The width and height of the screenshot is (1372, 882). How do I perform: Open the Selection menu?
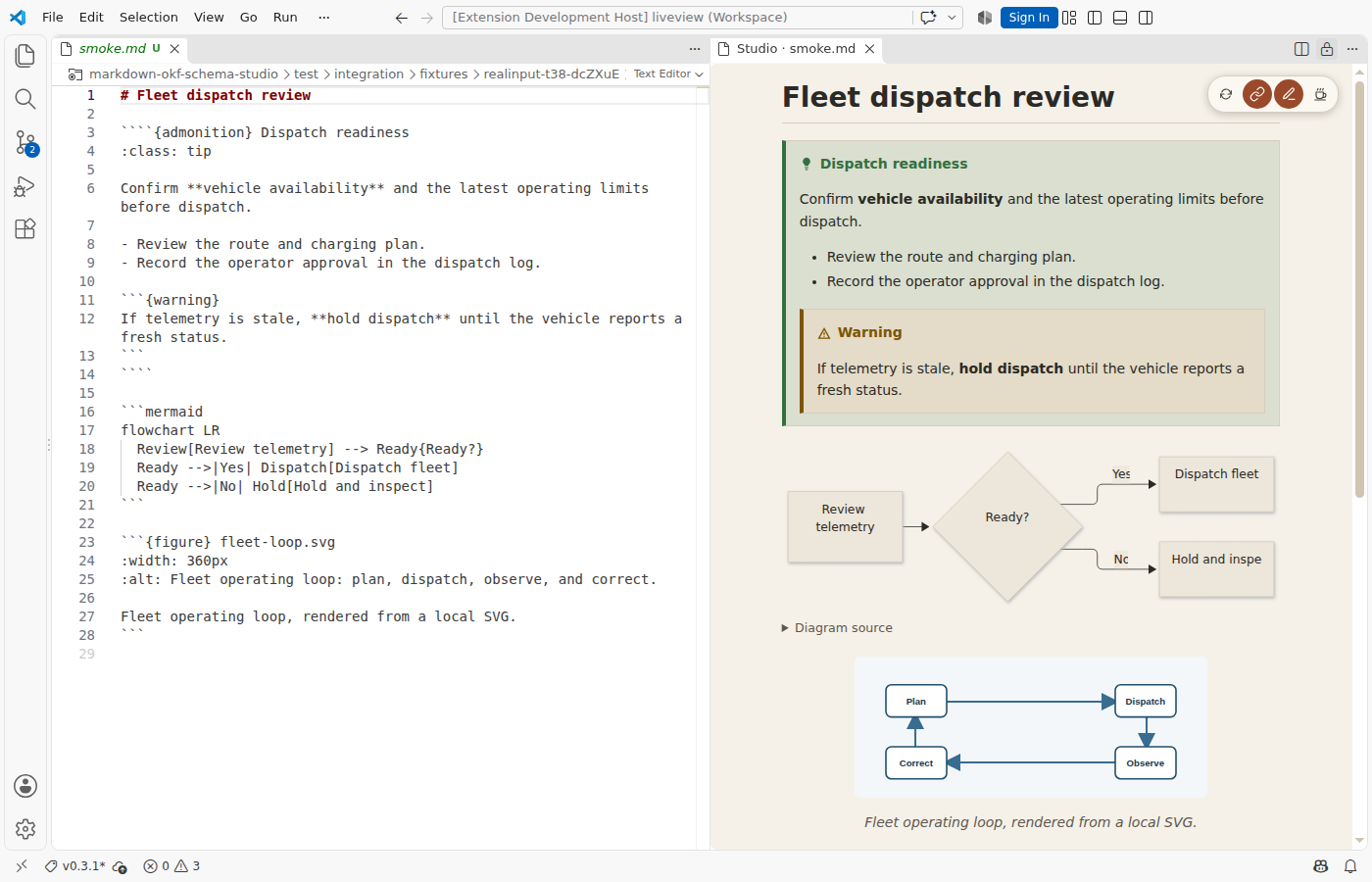(x=148, y=18)
